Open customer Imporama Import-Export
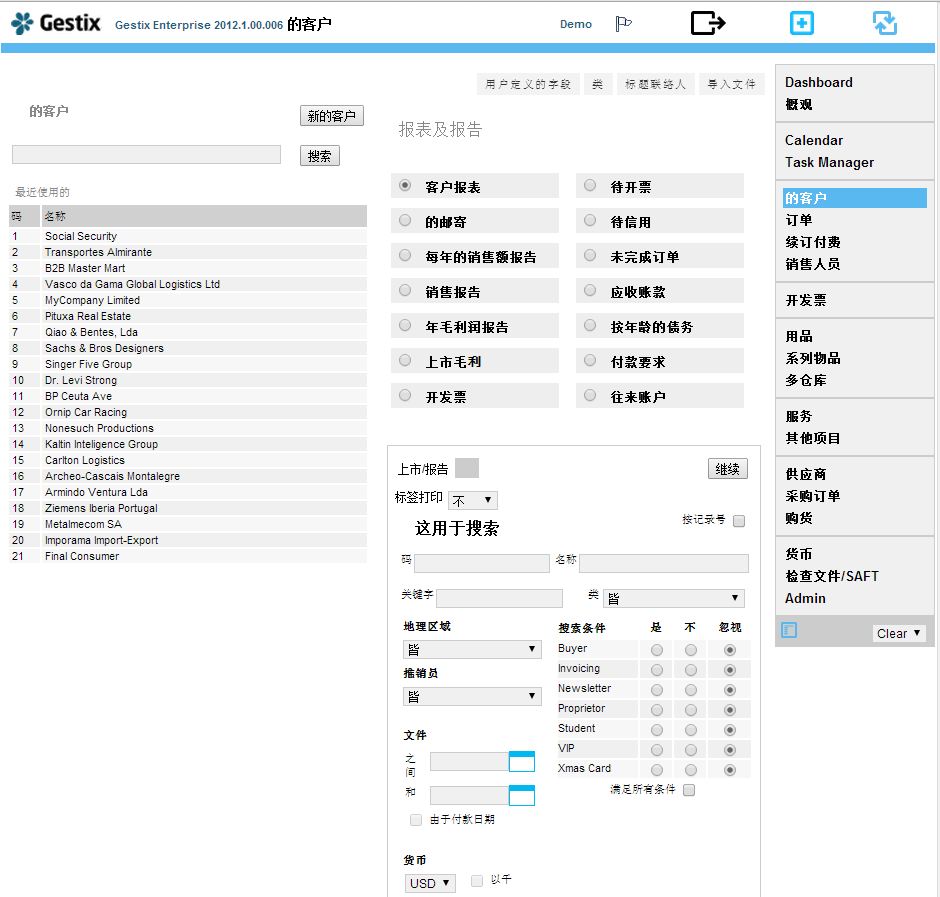The width and height of the screenshot is (940, 897). tap(101, 540)
